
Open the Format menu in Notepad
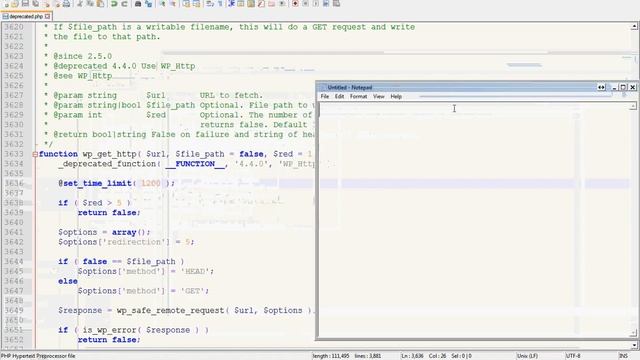pos(358,96)
